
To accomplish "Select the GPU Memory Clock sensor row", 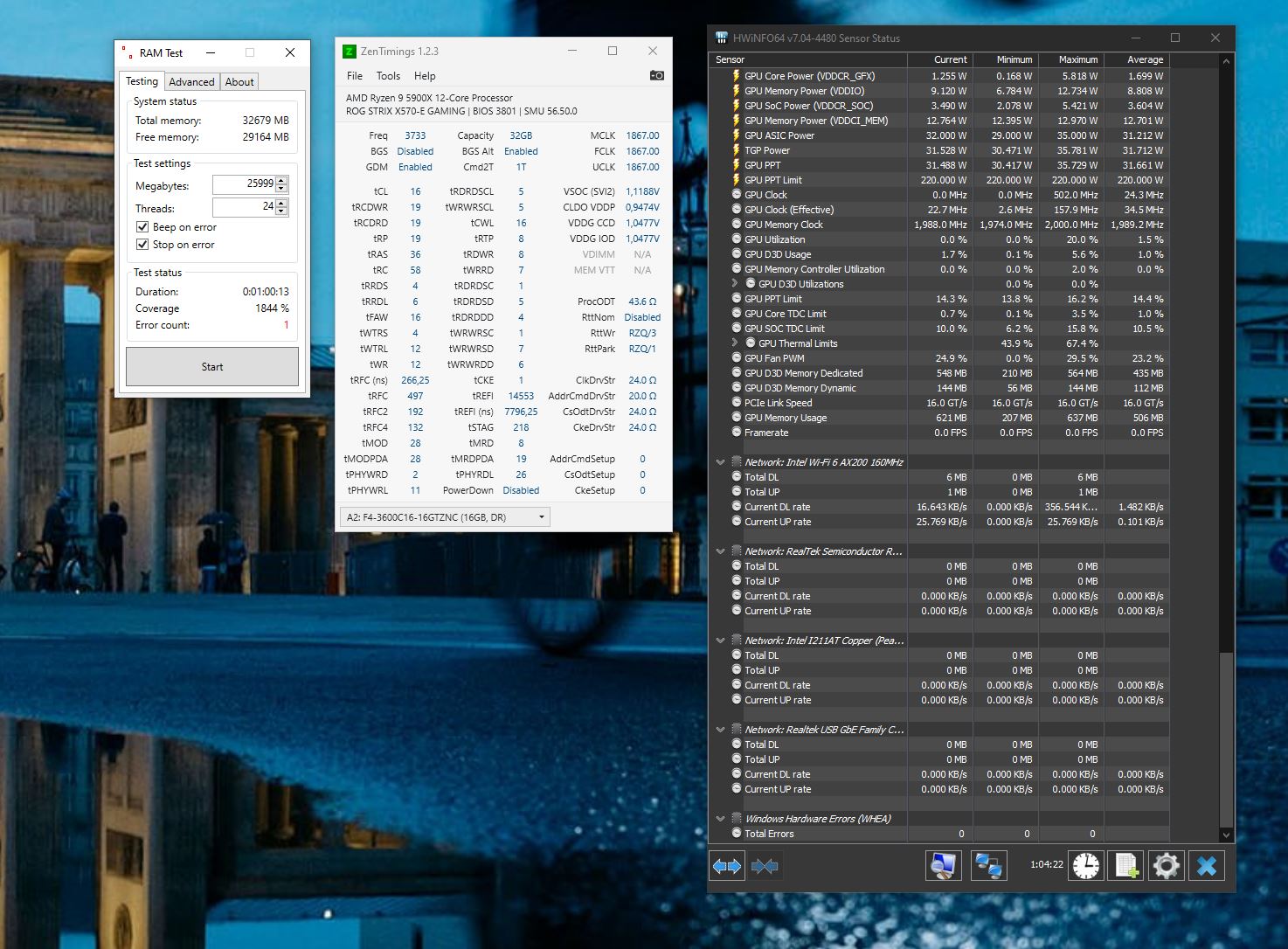I will click(939, 225).
